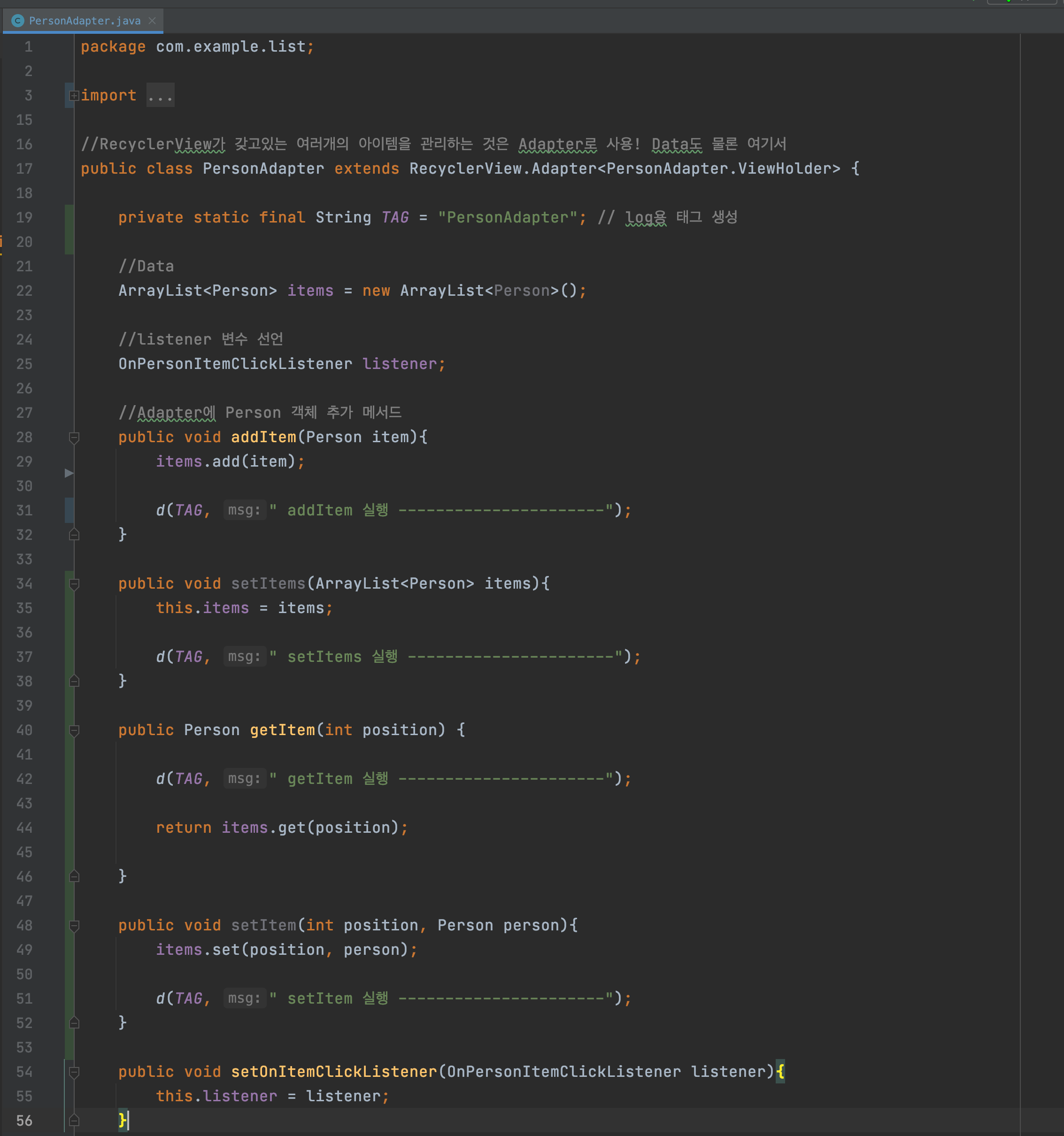This screenshot has height=1136, width=1064.
Task: Collapse the addItem method fold marker
Action: (x=74, y=438)
